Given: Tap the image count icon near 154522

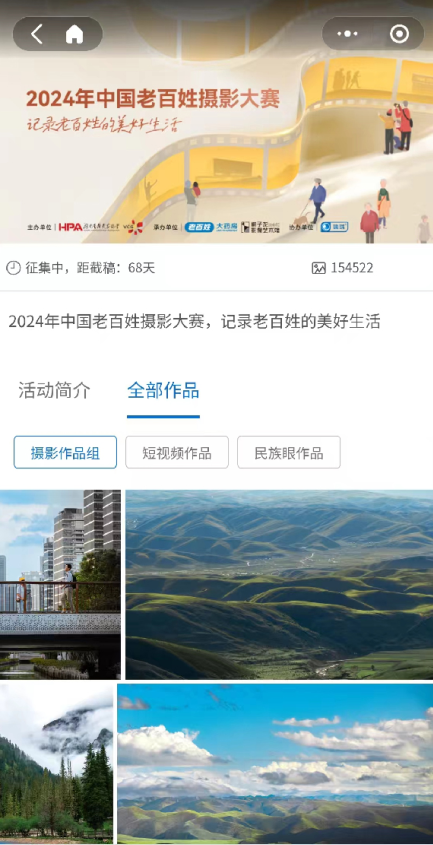Looking at the screenshot, I should click(x=319, y=268).
